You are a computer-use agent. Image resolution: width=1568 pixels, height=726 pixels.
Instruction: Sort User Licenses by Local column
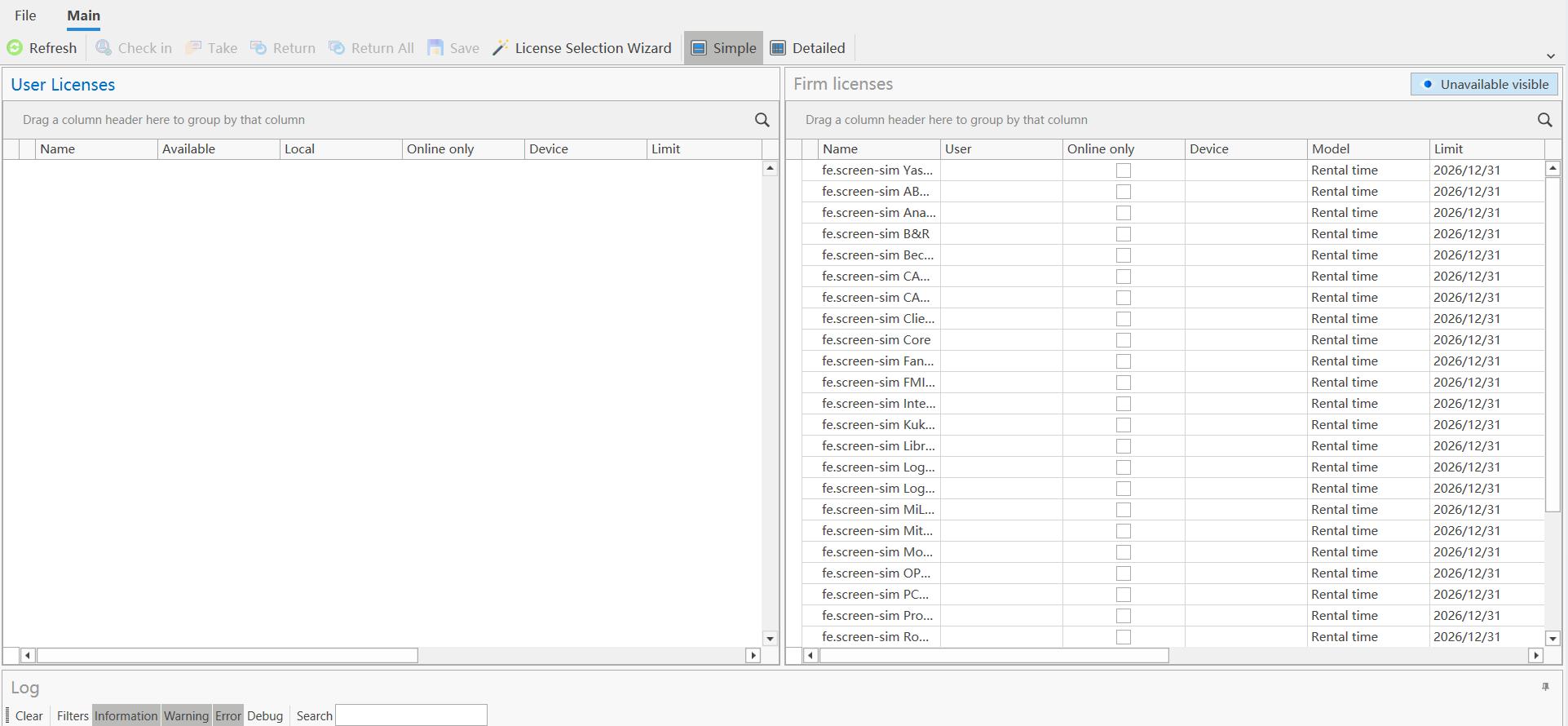341,149
